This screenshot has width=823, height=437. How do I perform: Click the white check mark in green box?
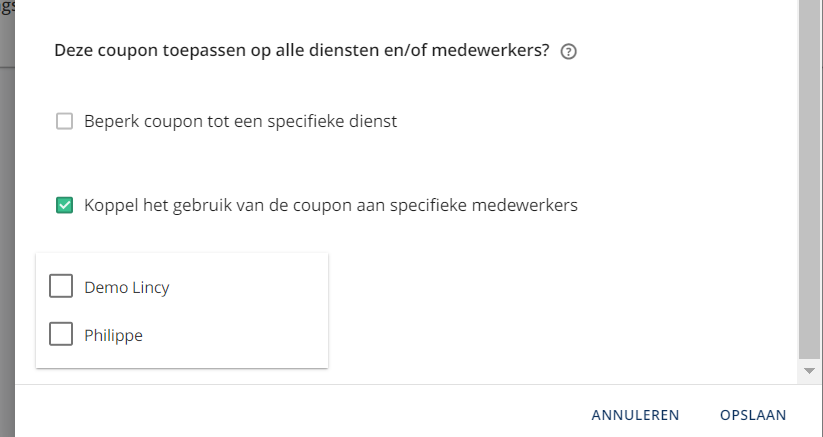coord(65,205)
